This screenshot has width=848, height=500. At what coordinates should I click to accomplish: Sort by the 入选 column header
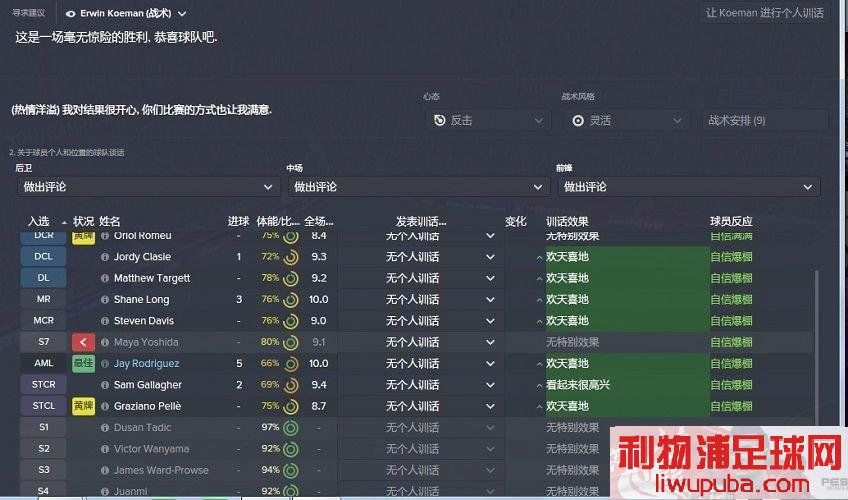pos(39,222)
